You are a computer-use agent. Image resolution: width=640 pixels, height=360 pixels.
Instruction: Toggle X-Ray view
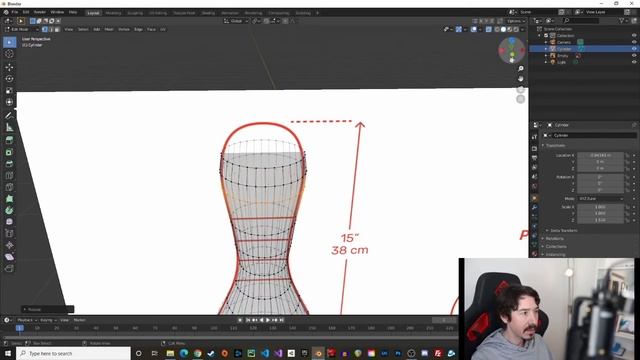pyautogui.click(x=489, y=29)
